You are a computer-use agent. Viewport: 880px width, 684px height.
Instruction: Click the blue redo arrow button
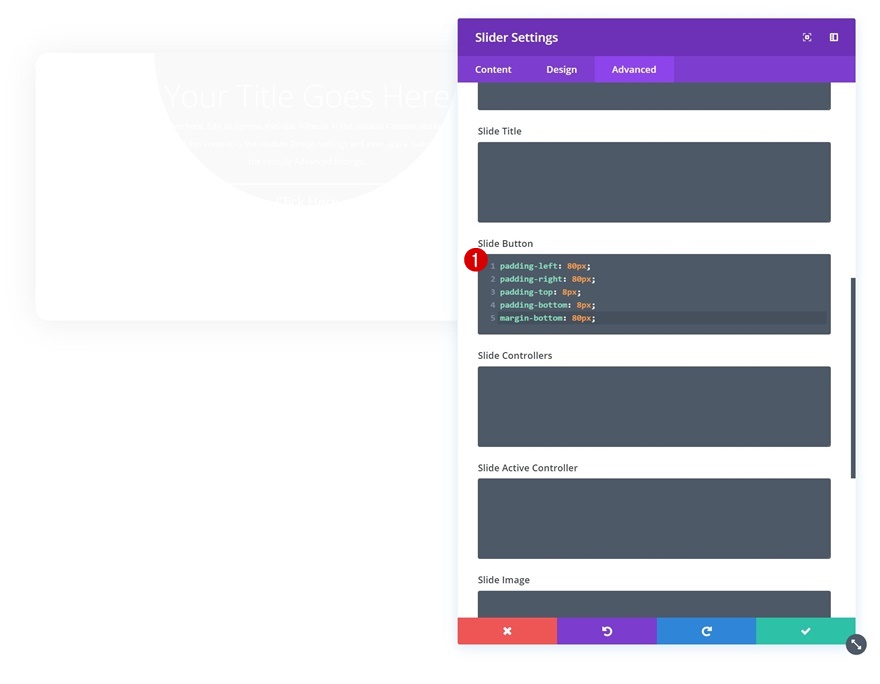[706, 631]
